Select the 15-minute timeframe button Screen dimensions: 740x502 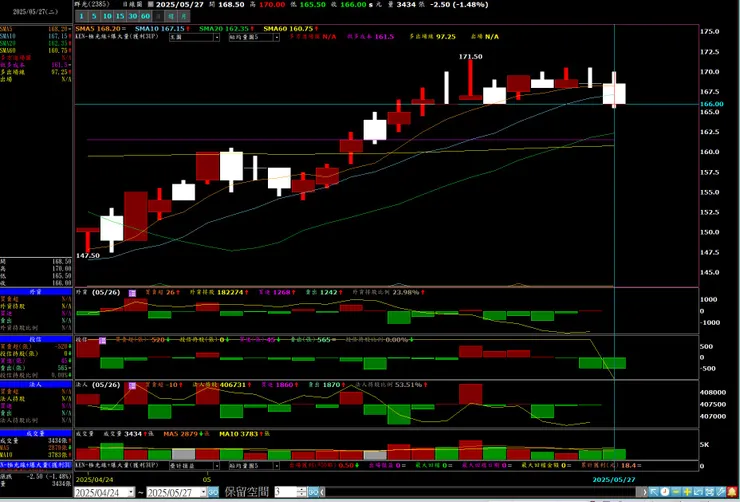coord(120,16)
